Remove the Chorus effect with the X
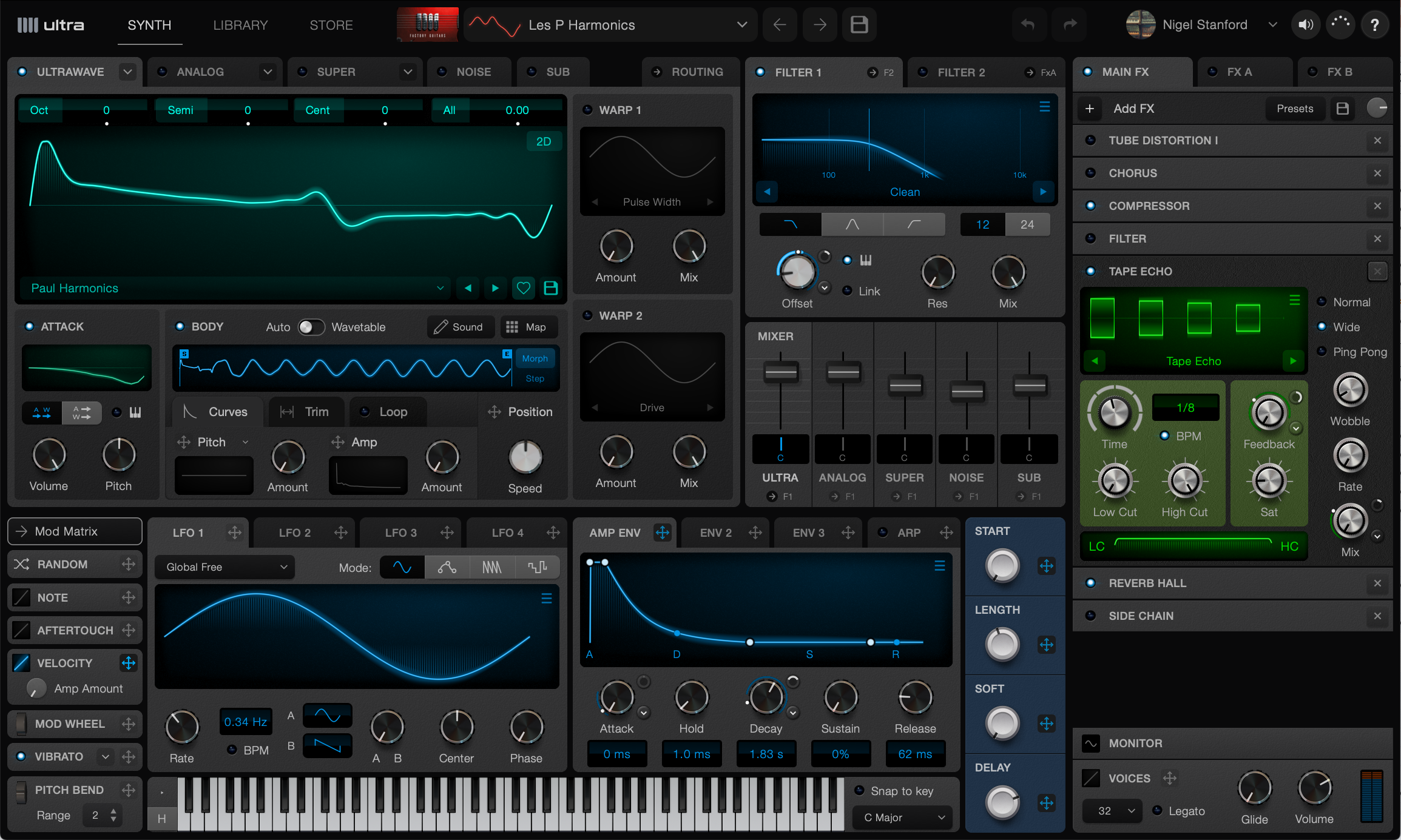The width and height of the screenshot is (1401, 840). [1377, 173]
